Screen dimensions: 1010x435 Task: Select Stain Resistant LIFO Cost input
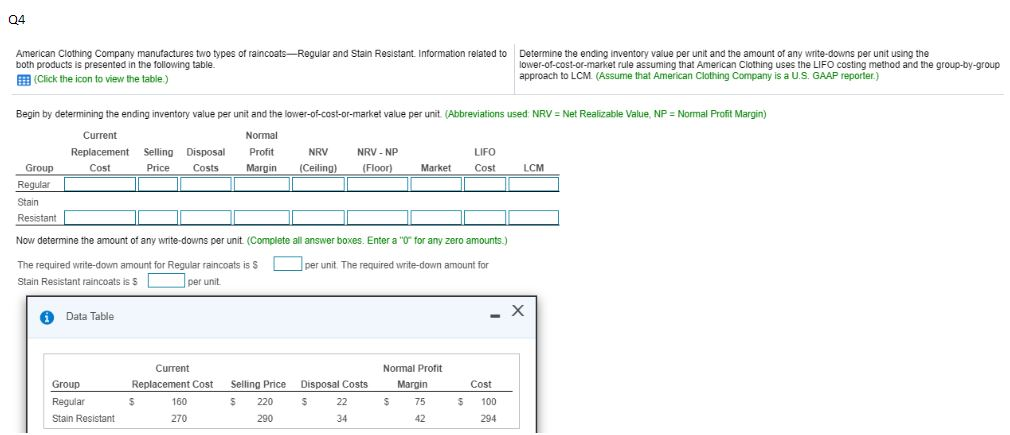point(485,218)
